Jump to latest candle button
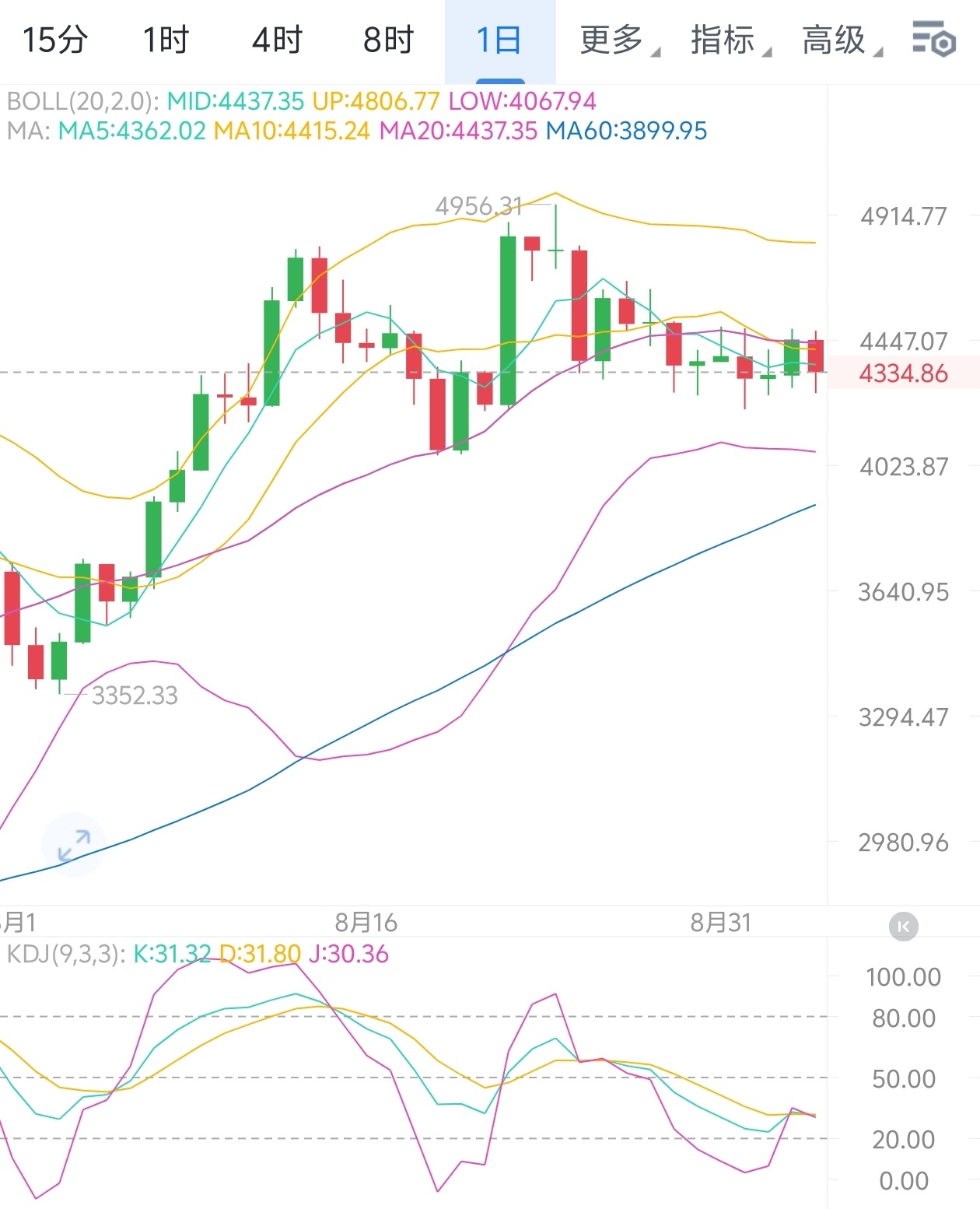The height and width of the screenshot is (1209, 980). pos(903,927)
